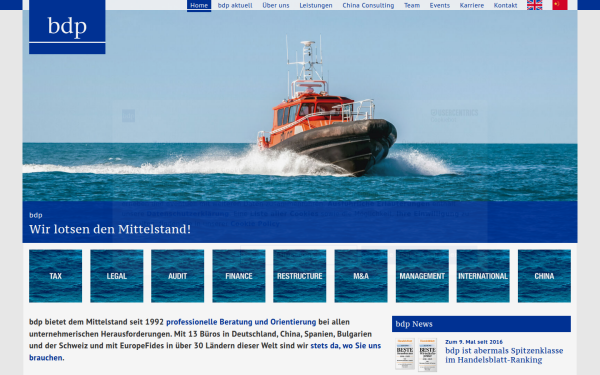The image size is (600, 375).
Task: Open bdp aktuell menu
Action: click(235, 5)
